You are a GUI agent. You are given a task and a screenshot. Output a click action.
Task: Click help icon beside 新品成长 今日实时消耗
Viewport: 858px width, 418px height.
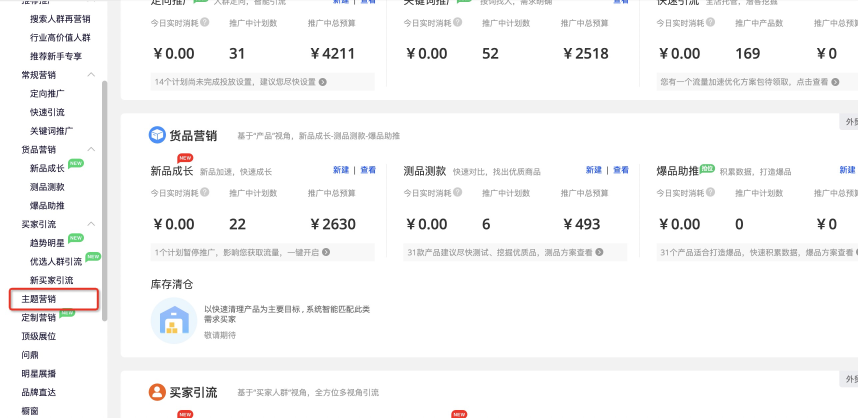click(x=205, y=192)
